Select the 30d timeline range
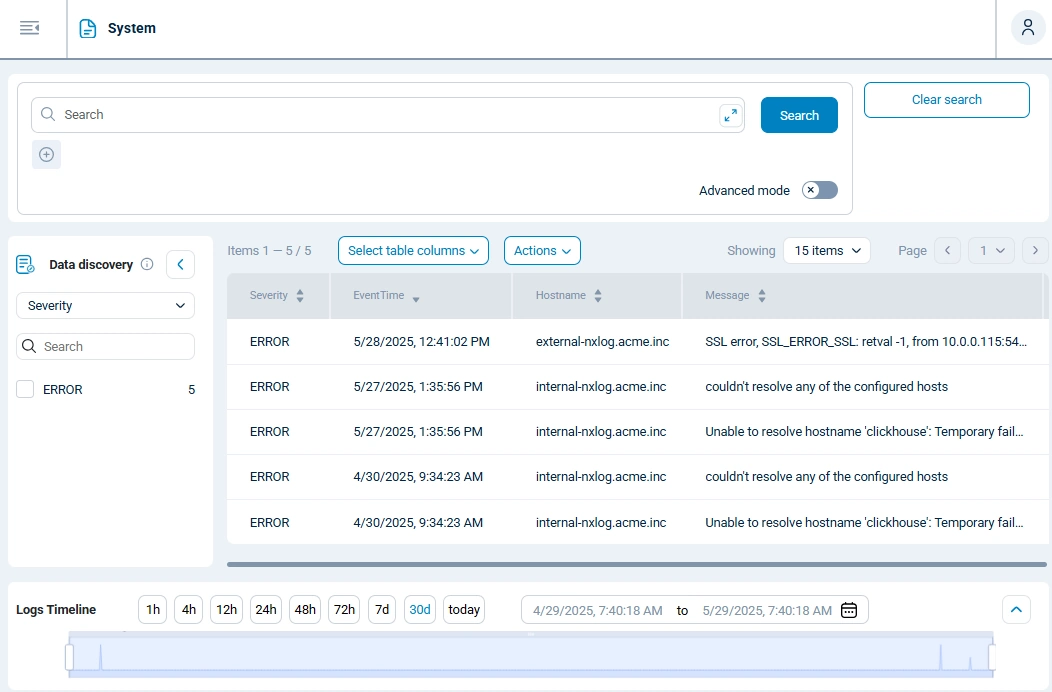 pos(419,609)
